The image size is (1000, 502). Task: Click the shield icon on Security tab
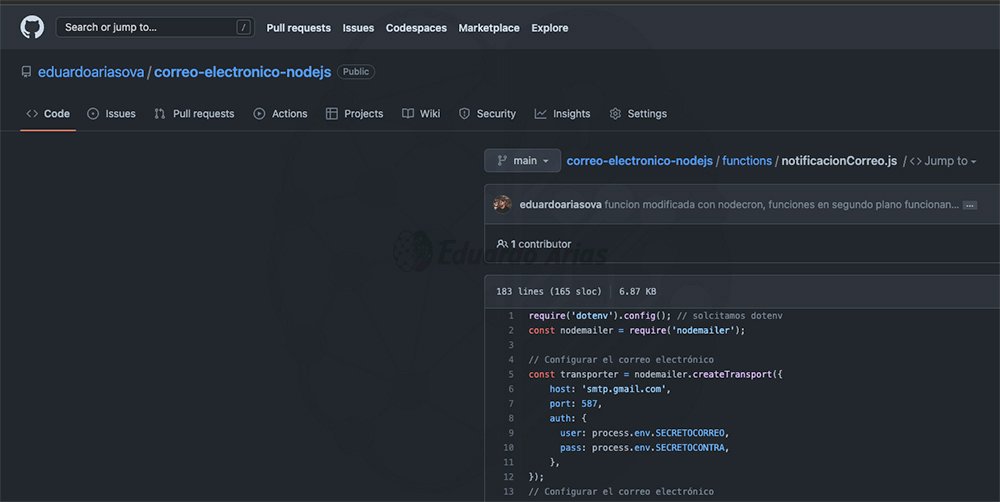pos(464,114)
